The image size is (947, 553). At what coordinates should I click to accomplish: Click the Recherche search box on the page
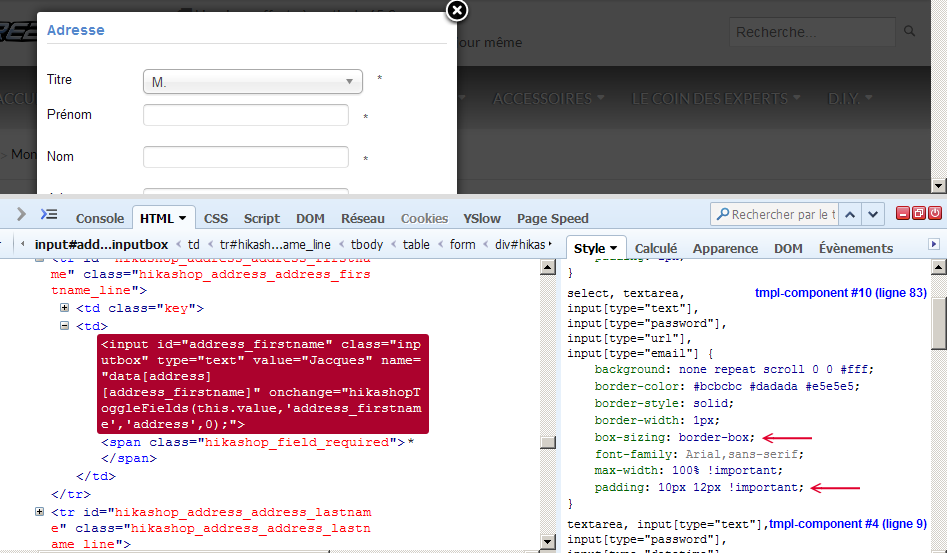click(812, 32)
